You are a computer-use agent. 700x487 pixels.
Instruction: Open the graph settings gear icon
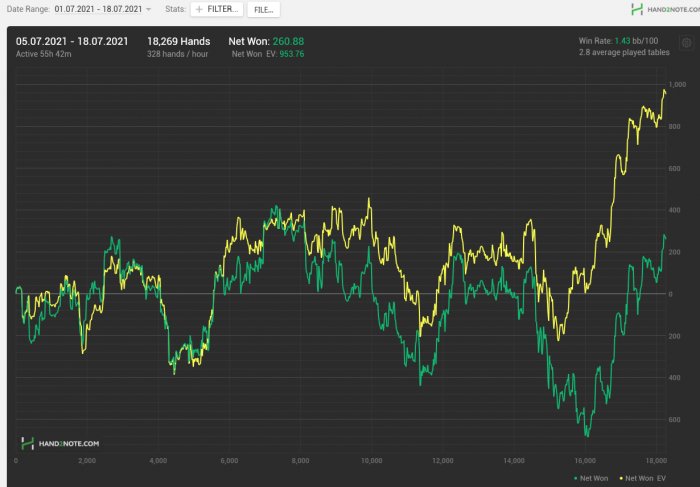686,43
